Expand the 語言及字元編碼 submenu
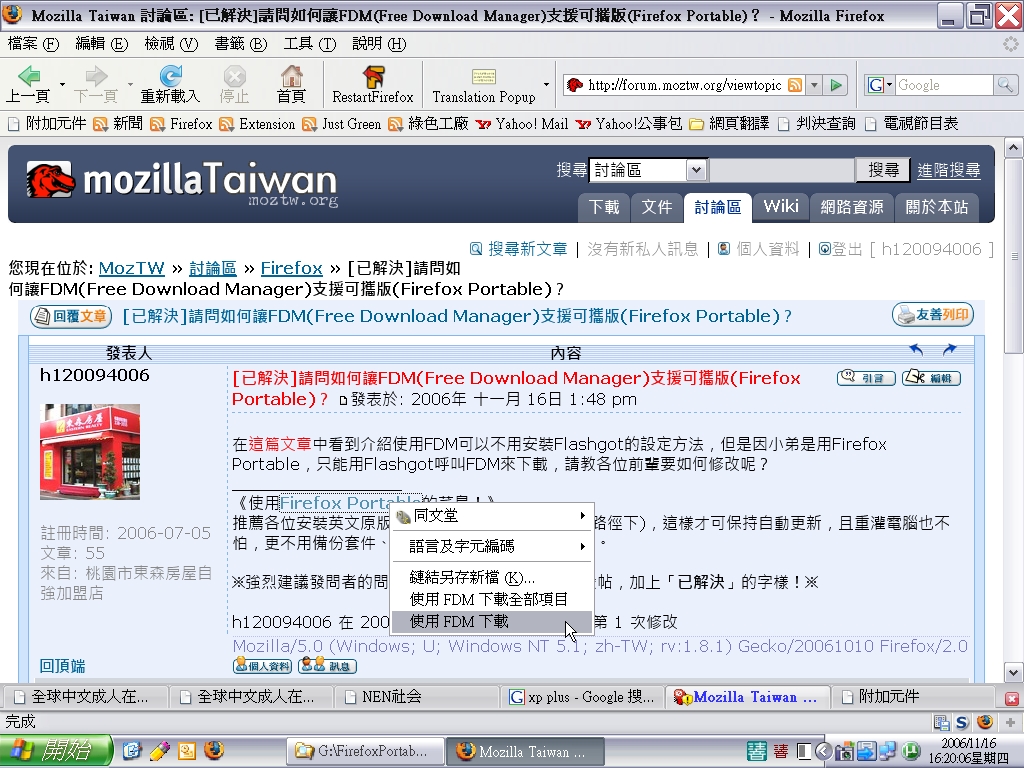 (x=492, y=546)
